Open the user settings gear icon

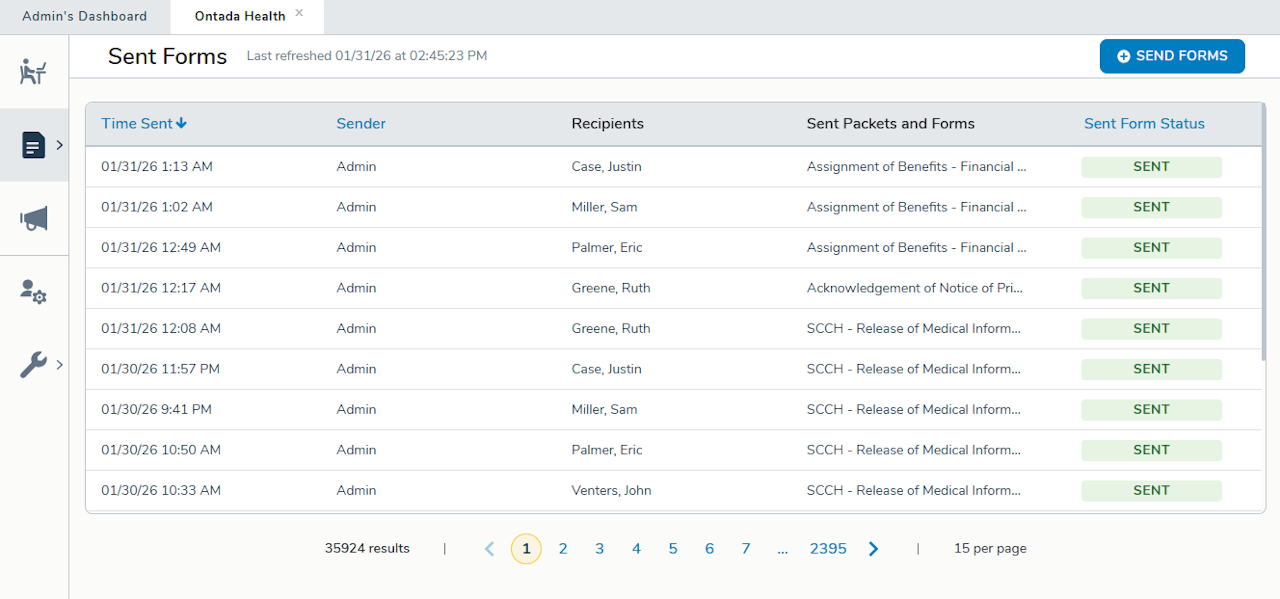(33, 292)
